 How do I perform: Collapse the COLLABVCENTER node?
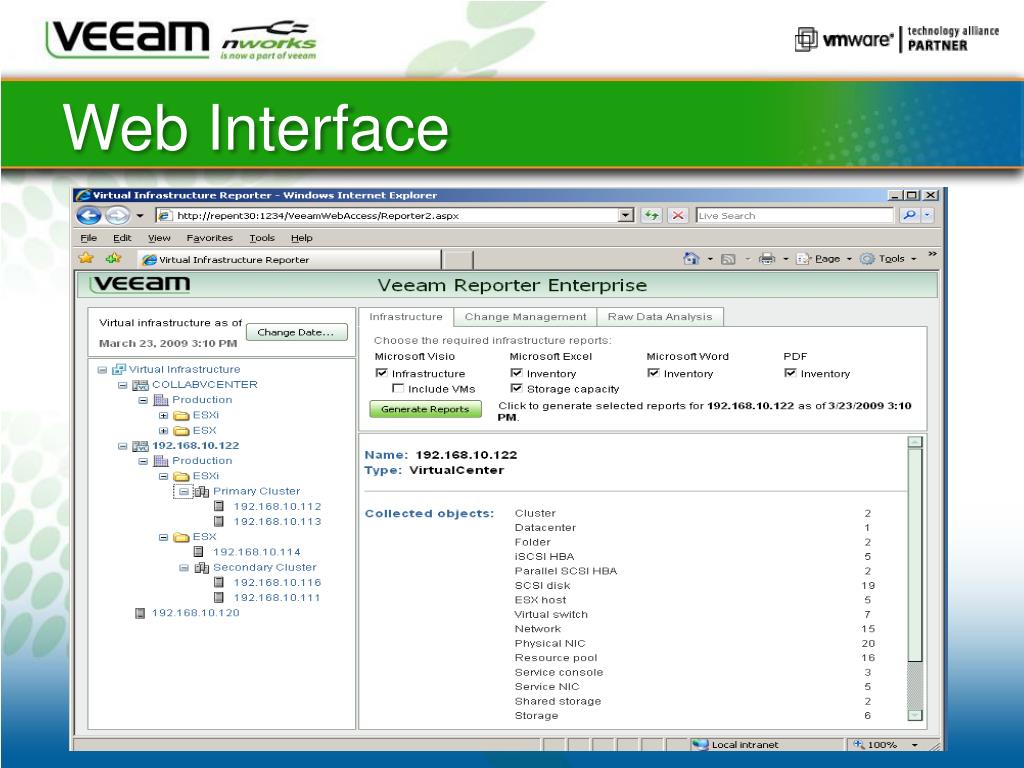pyautogui.click(x=122, y=385)
